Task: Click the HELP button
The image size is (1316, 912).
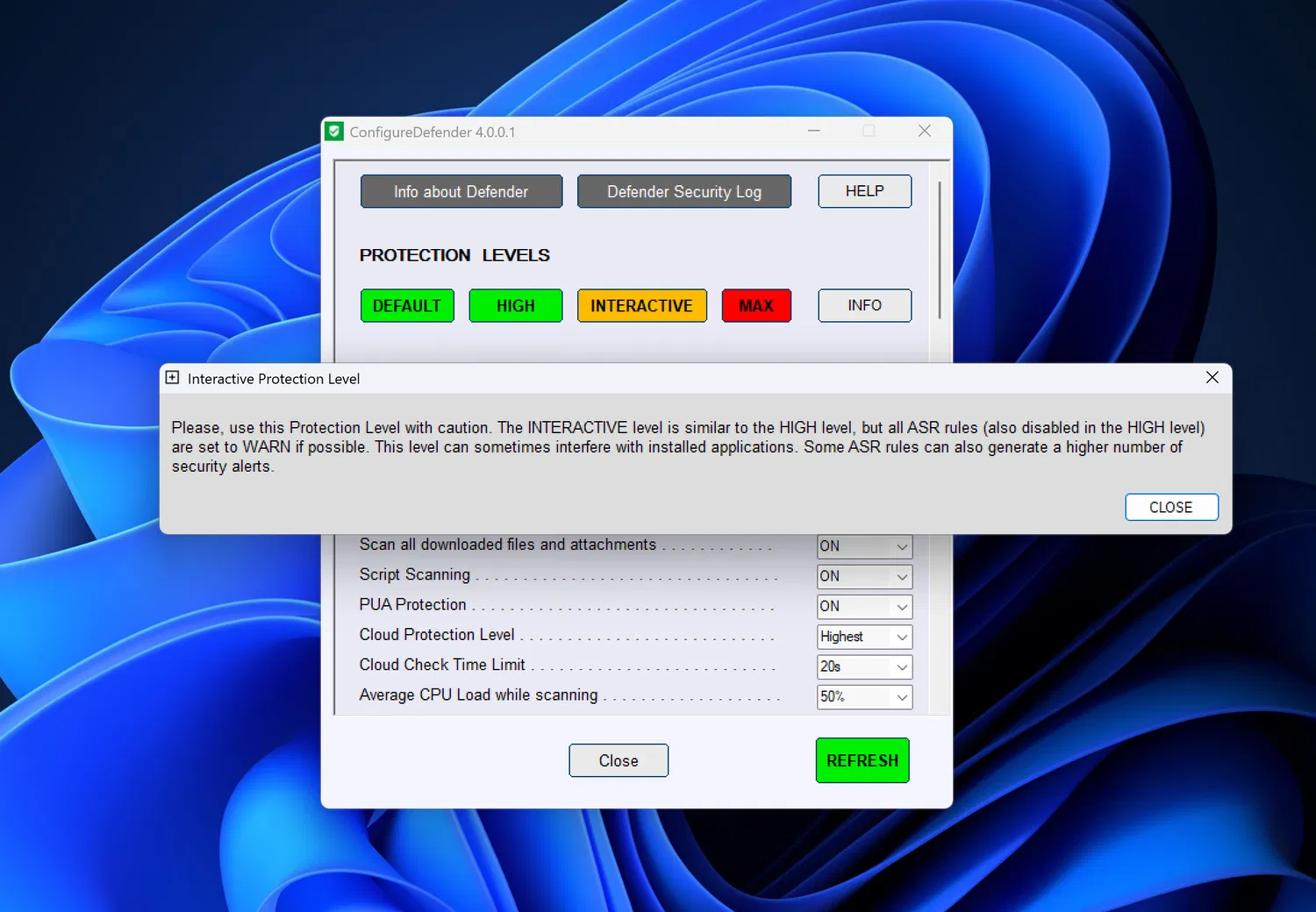Action: (x=864, y=191)
